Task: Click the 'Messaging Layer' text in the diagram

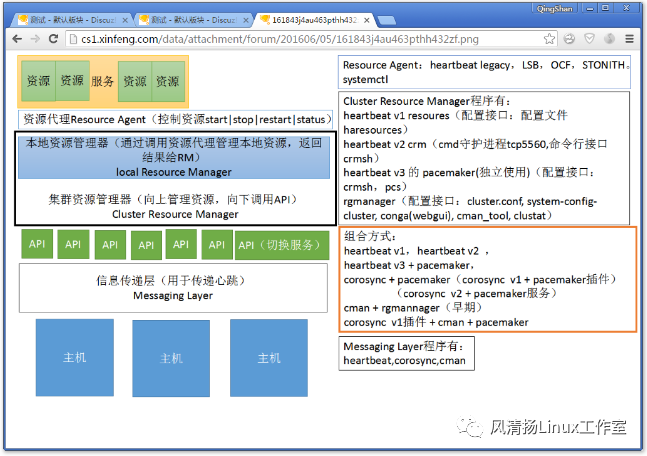Action: (173, 295)
